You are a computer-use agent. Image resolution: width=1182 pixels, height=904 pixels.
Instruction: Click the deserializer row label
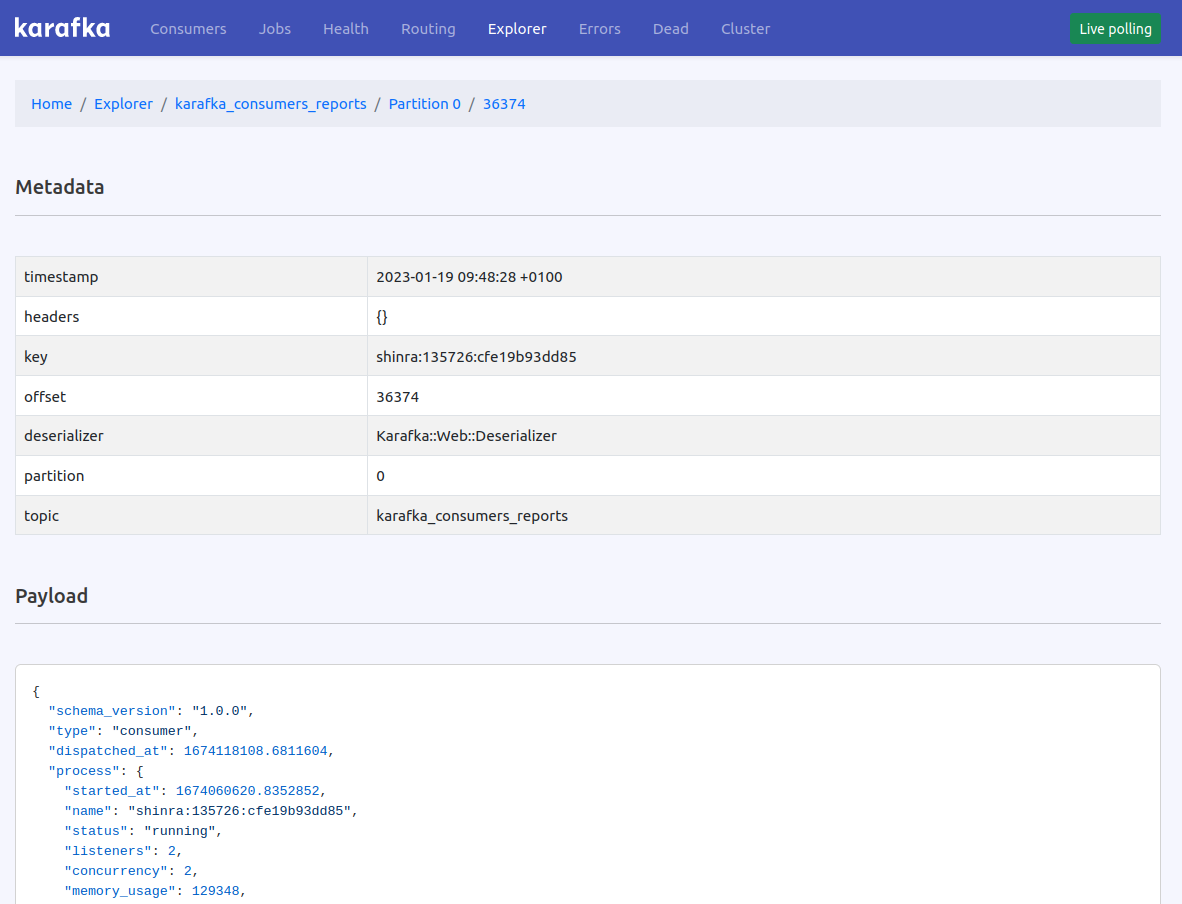pos(64,436)
